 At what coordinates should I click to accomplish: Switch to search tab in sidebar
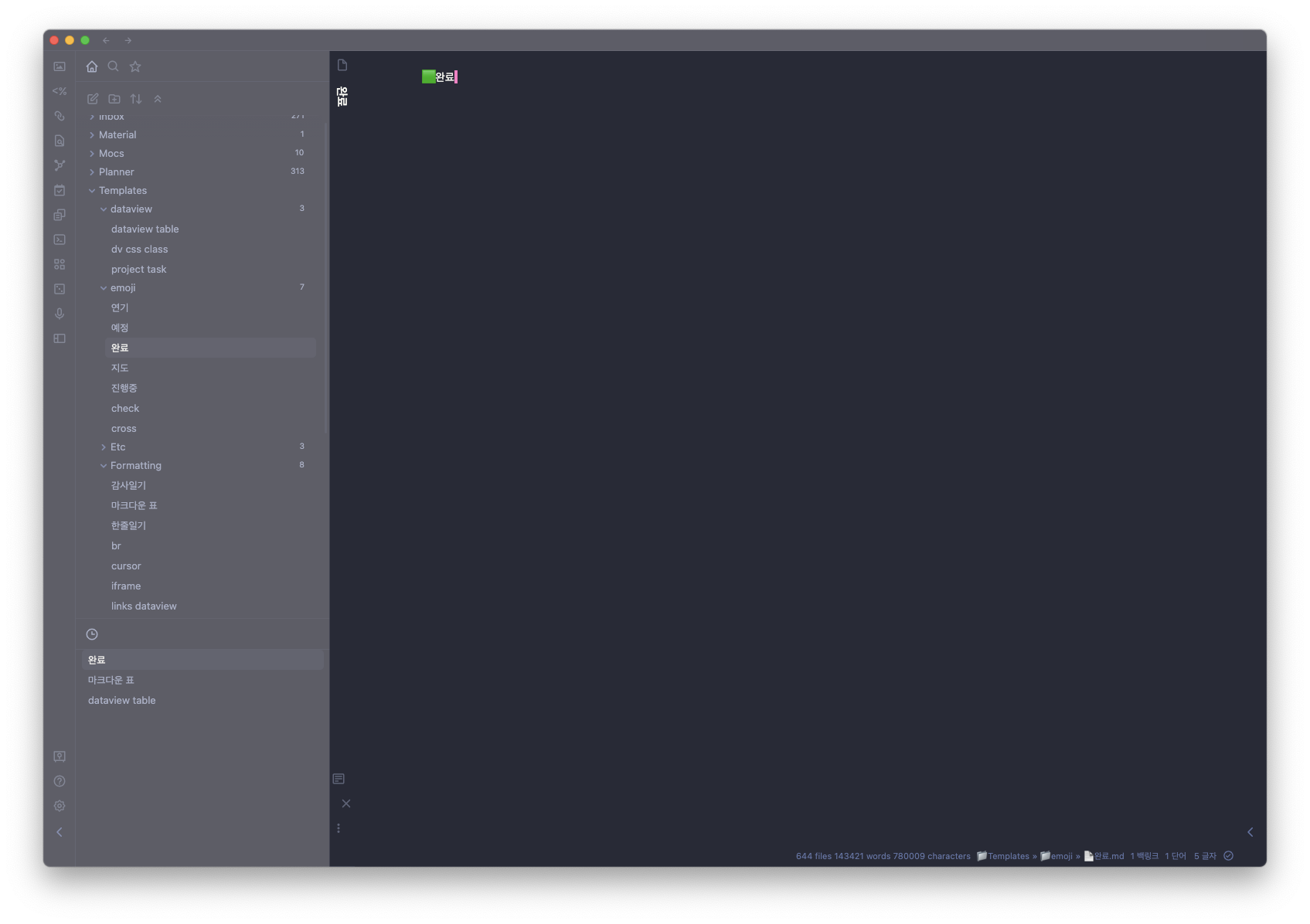point(114,66)
